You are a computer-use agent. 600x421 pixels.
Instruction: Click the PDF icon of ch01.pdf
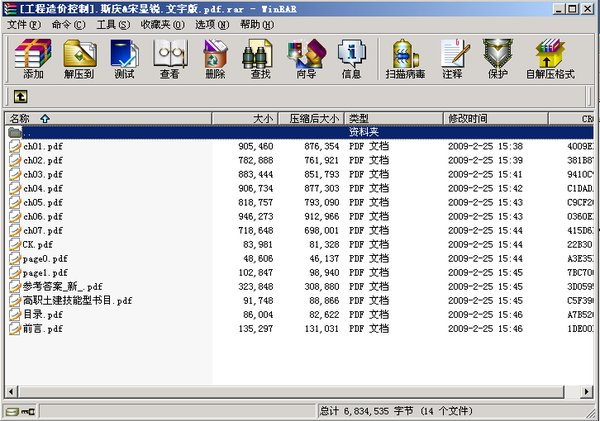tap(15, 146)
